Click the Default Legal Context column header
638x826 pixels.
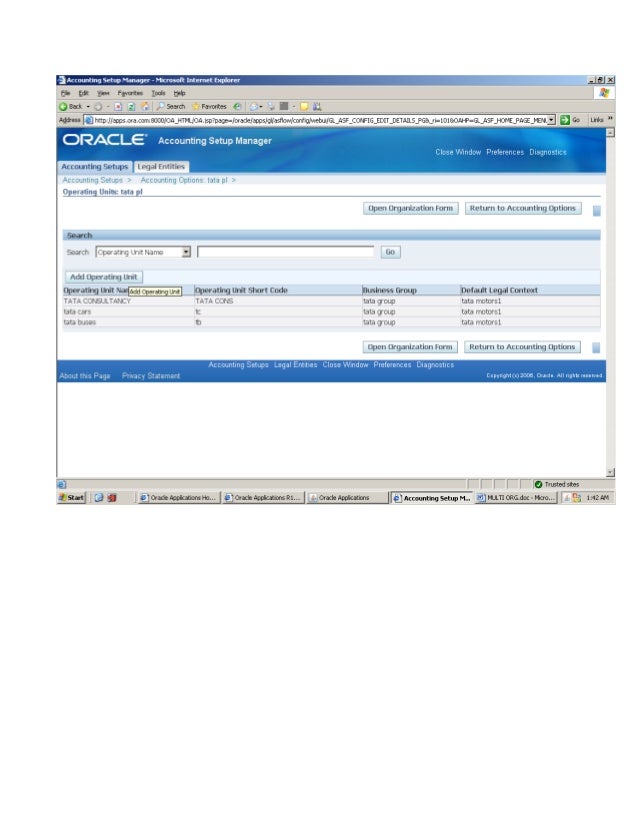[x=499, y=290]
